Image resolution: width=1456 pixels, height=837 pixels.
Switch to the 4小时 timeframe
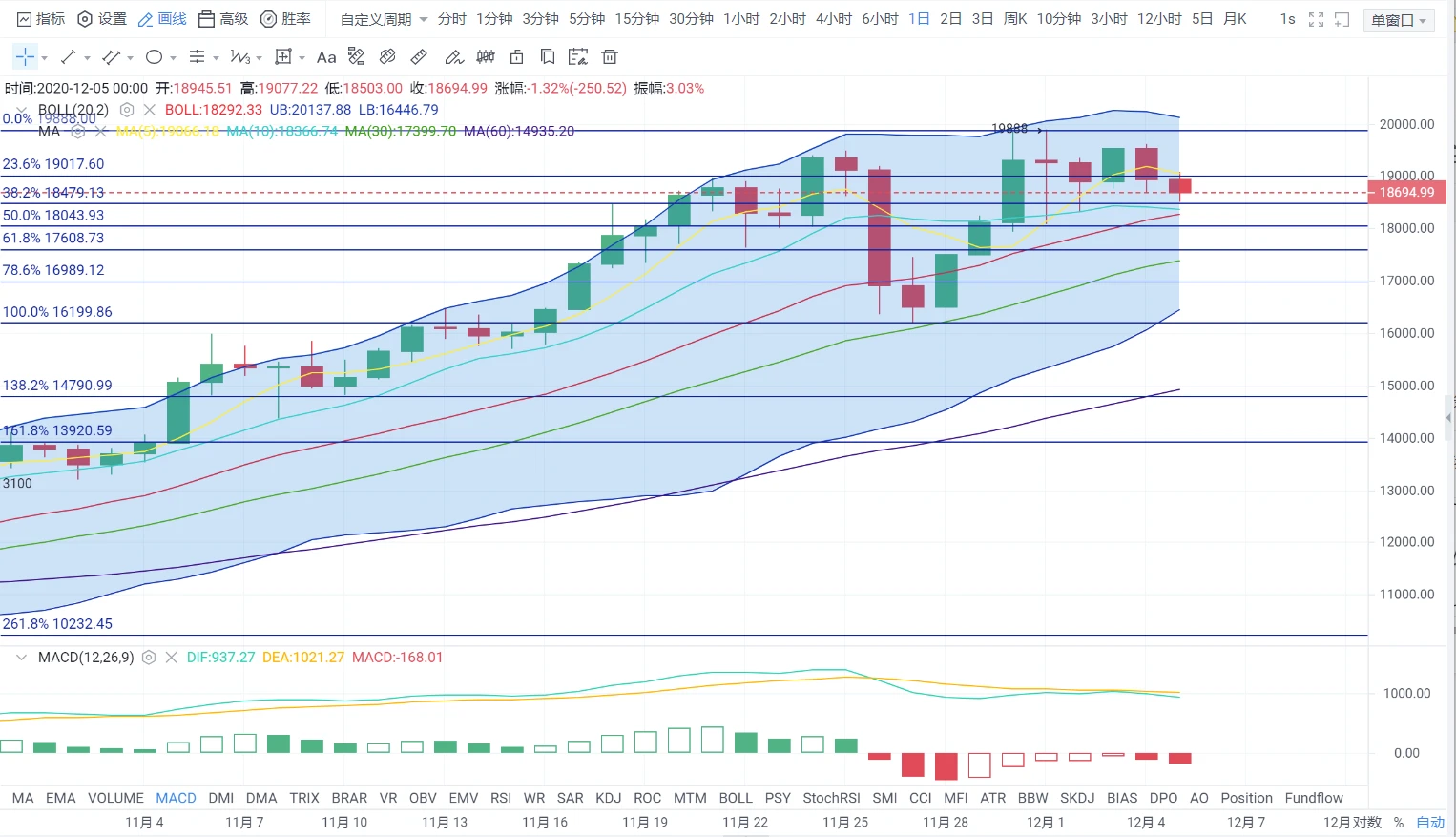[x=834, y=19]
